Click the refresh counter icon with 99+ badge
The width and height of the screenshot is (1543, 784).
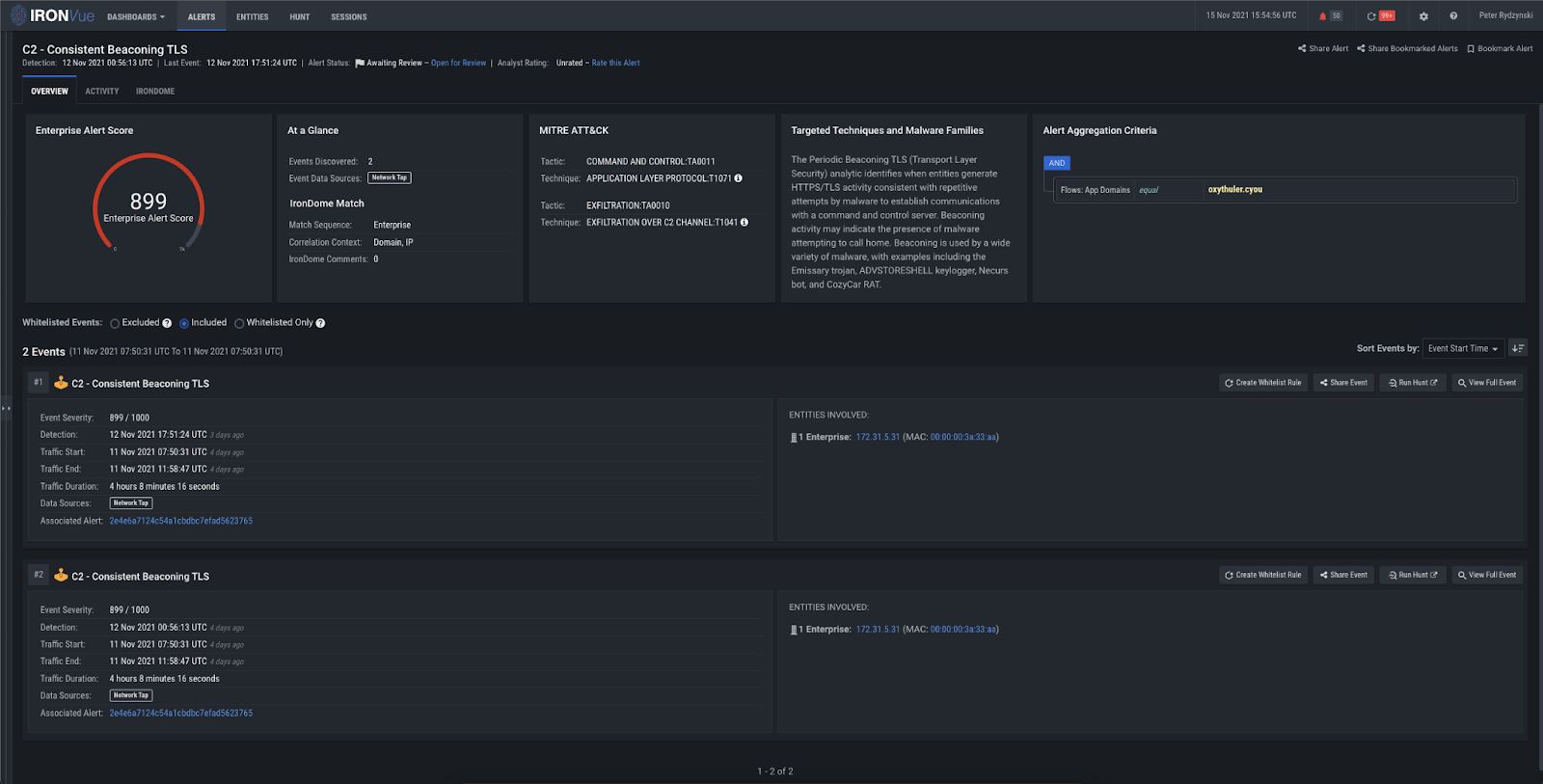(1381, 16)
